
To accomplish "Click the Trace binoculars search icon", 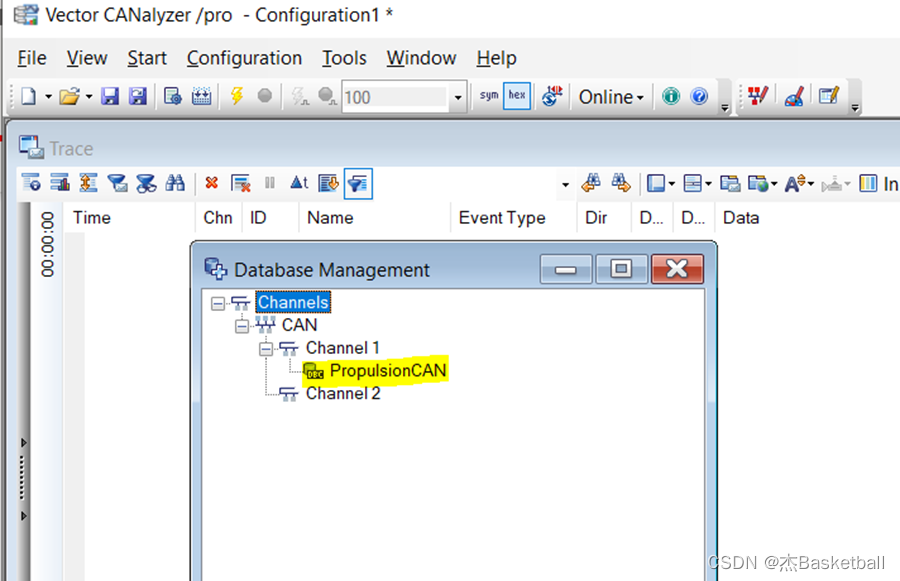I will click(175, 183).
